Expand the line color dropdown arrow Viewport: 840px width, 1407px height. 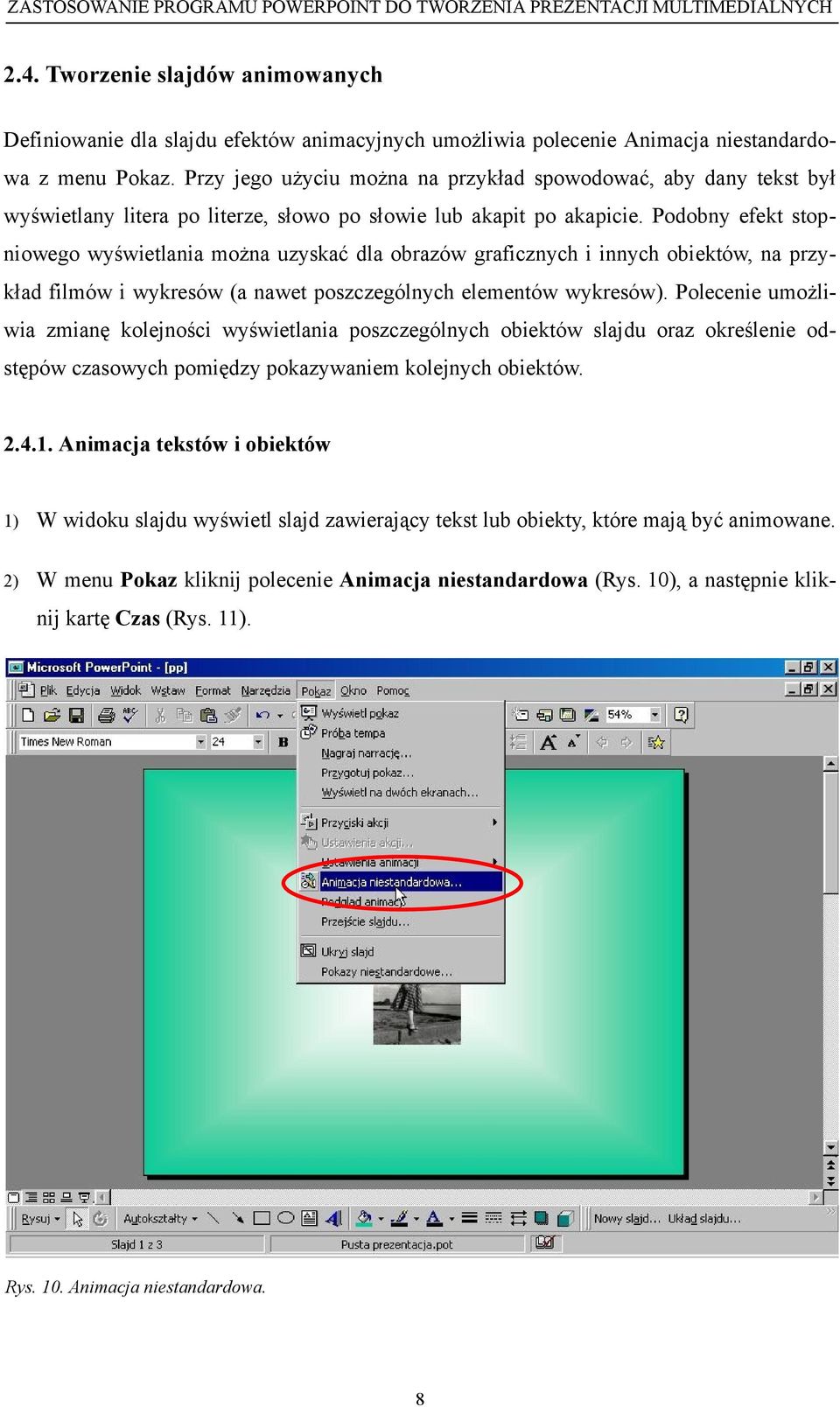(416, 1218)
